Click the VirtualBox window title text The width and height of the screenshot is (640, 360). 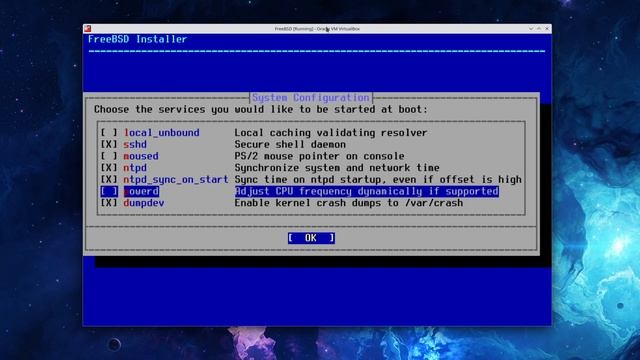[x=317, y=29]
